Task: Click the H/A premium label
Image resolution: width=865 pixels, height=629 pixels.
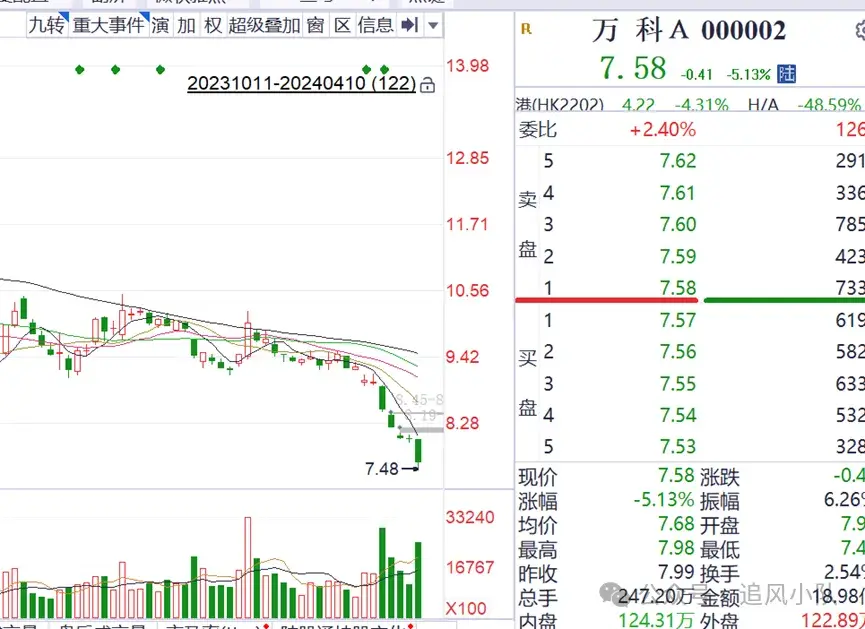Action: [763, 104]
